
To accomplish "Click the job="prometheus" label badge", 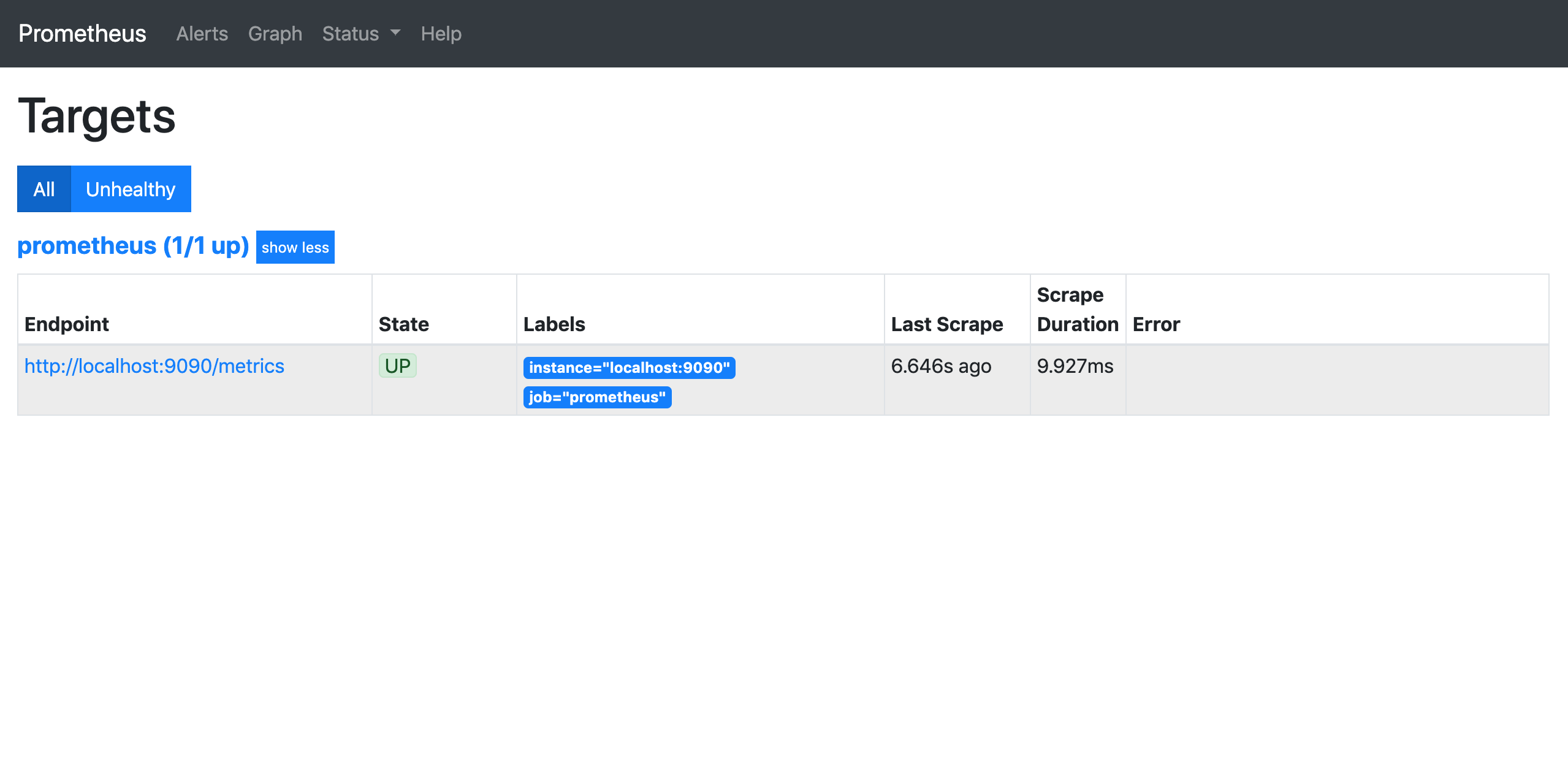I will 597,397.
